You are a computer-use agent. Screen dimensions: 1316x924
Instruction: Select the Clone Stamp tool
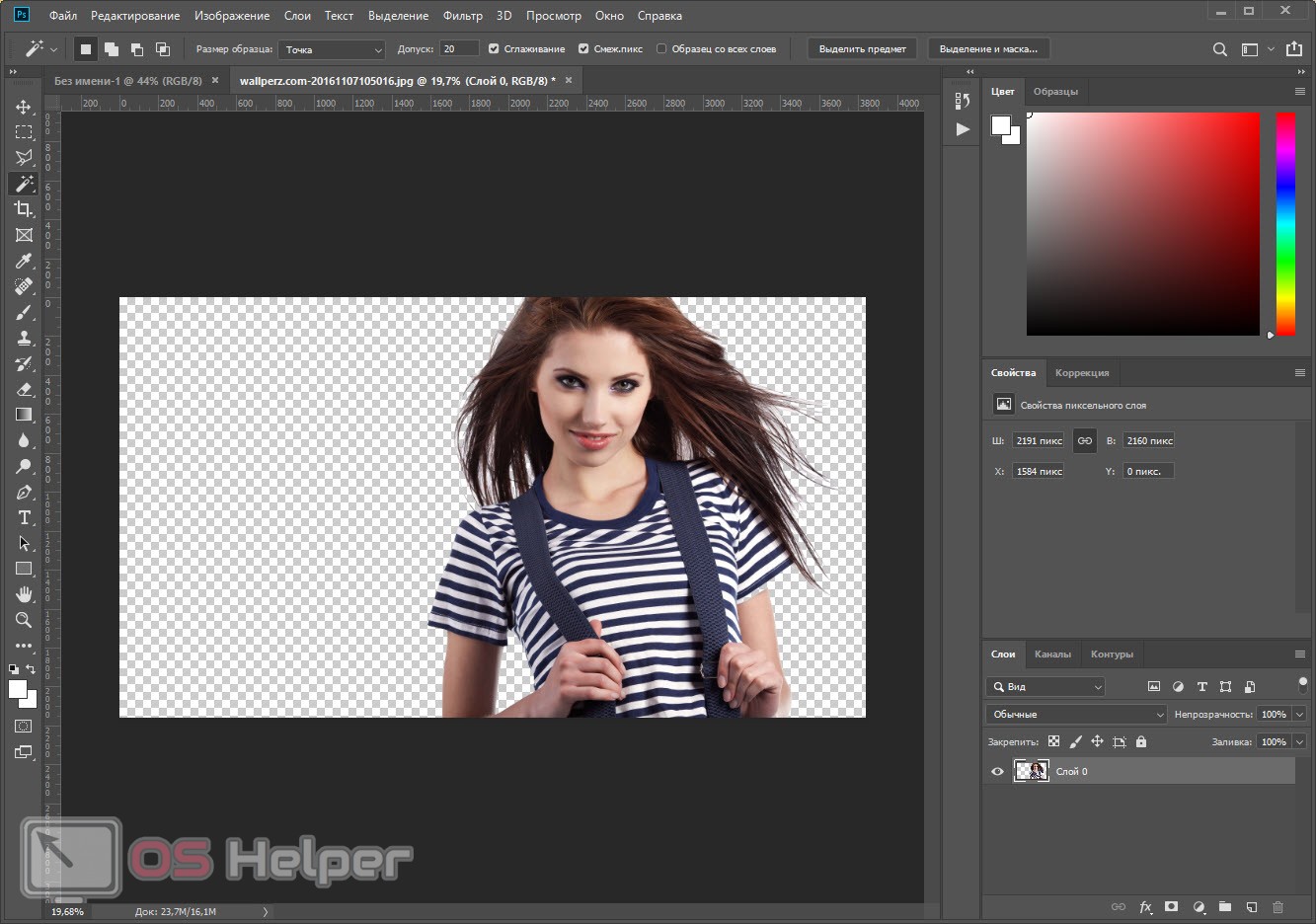coord(24,338)
